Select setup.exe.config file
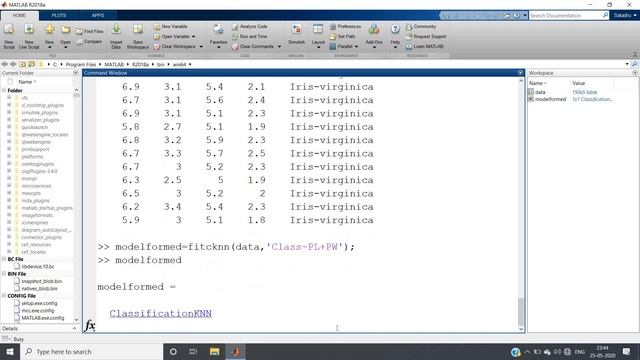The image size is (640, 360). (x=39, y=303)
